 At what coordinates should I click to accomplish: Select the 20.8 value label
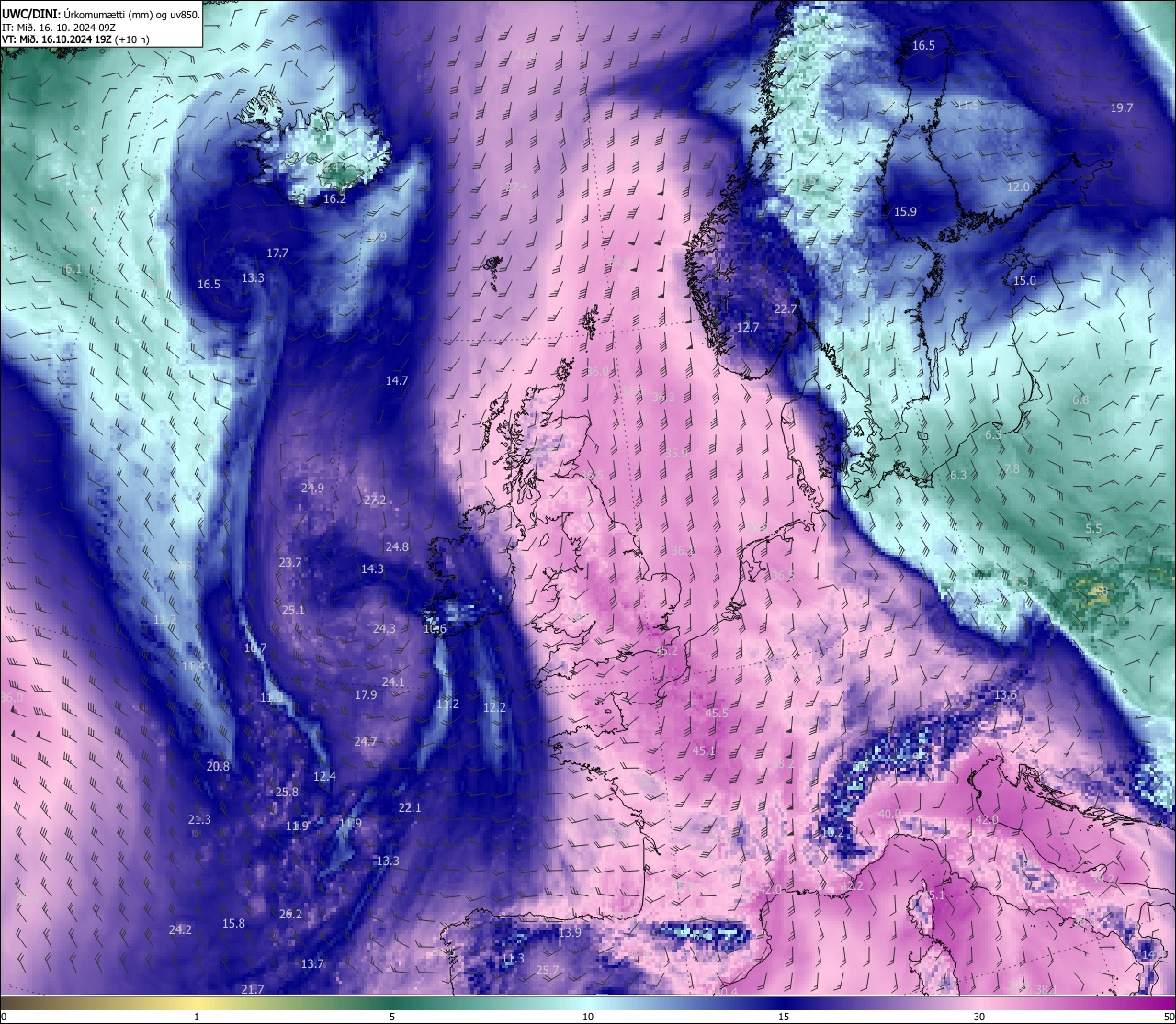218,766
